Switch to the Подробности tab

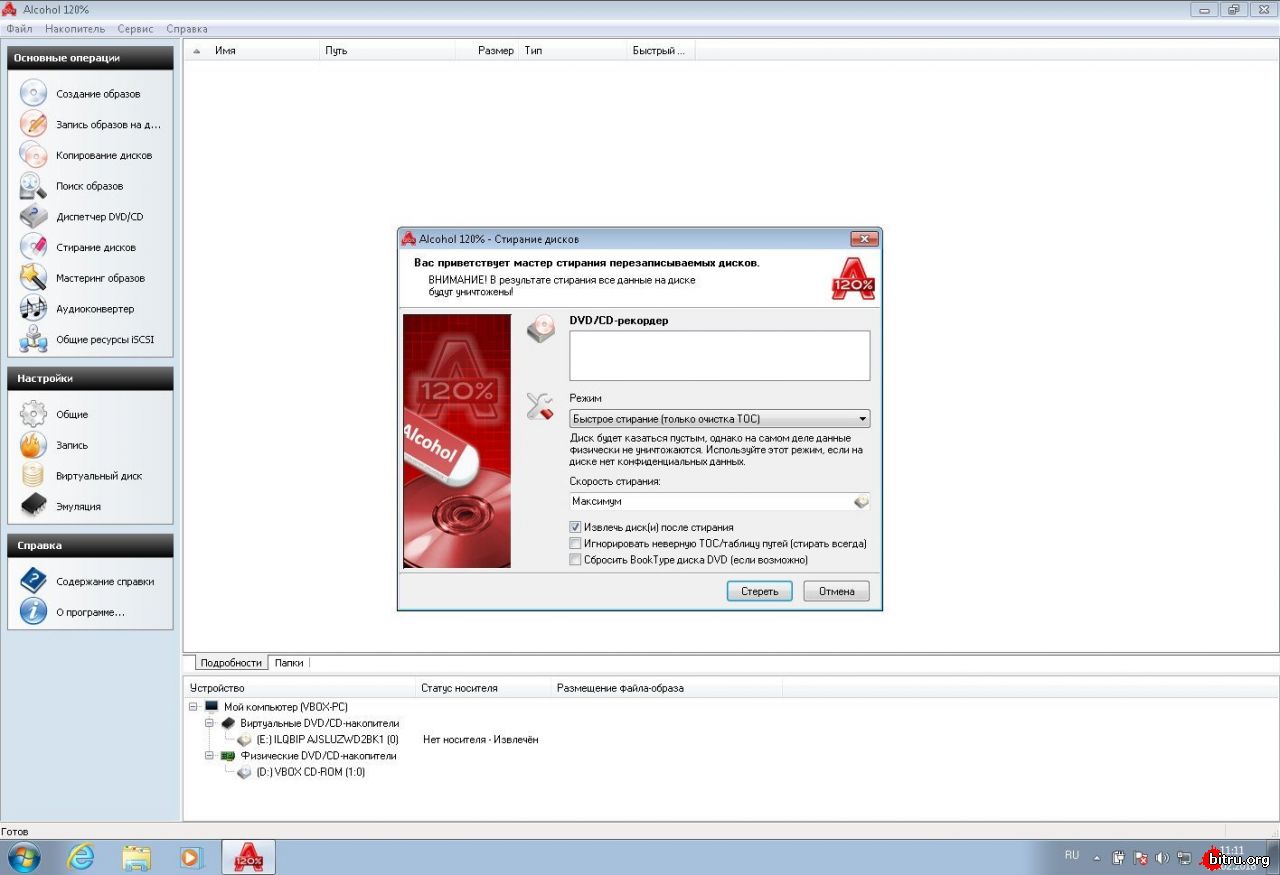point(231,663)
